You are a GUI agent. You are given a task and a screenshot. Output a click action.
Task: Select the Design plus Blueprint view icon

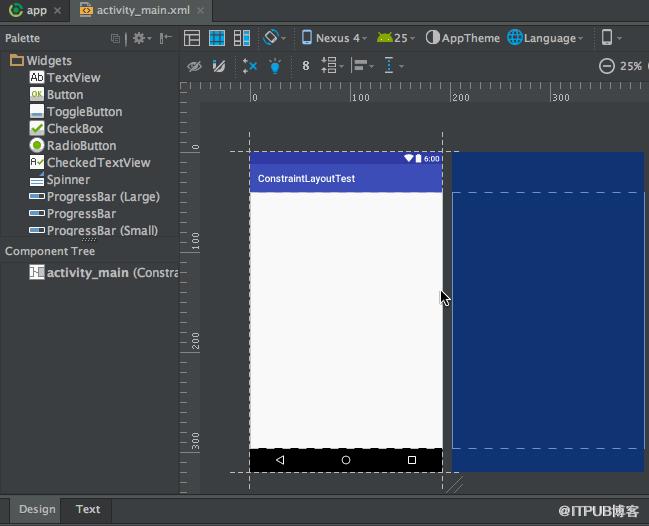pyautogui.click(x=242, y=38)
